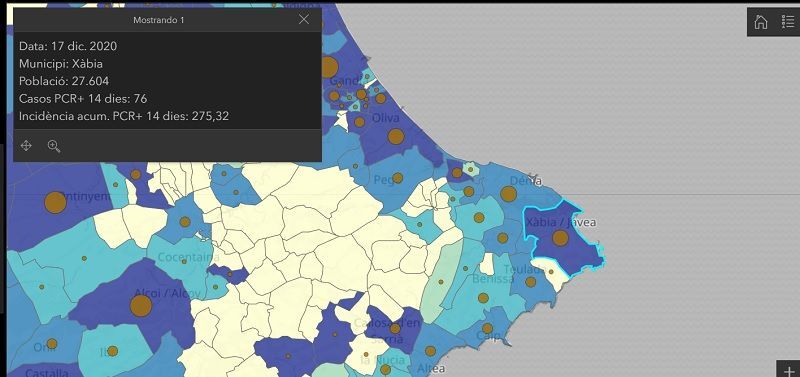Click the Cocentaina map label

click(x=188, y=257)
